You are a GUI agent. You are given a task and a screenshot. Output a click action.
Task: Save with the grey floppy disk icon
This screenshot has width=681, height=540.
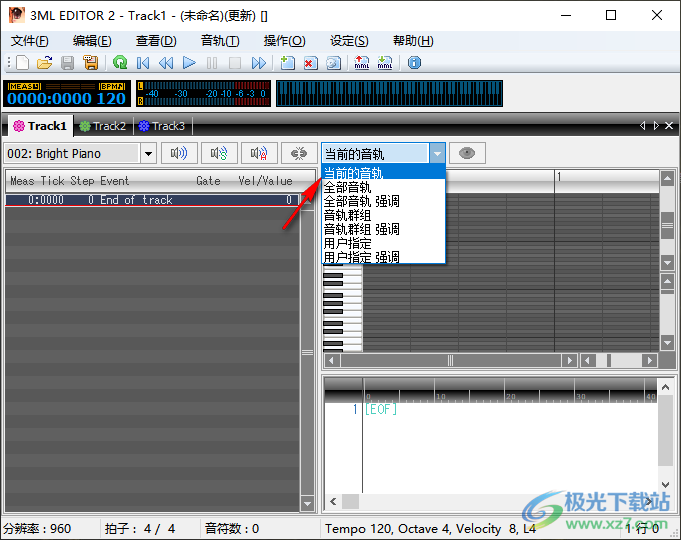coord(67,63)
